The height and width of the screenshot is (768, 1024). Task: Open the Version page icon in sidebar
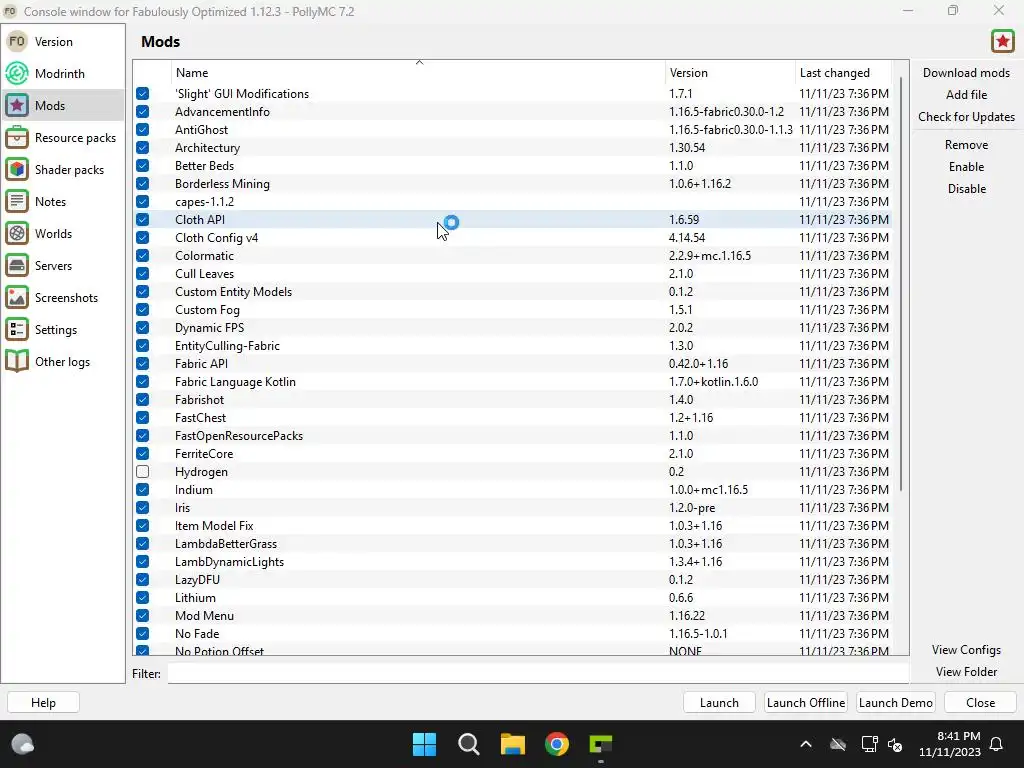coord(17,42)
